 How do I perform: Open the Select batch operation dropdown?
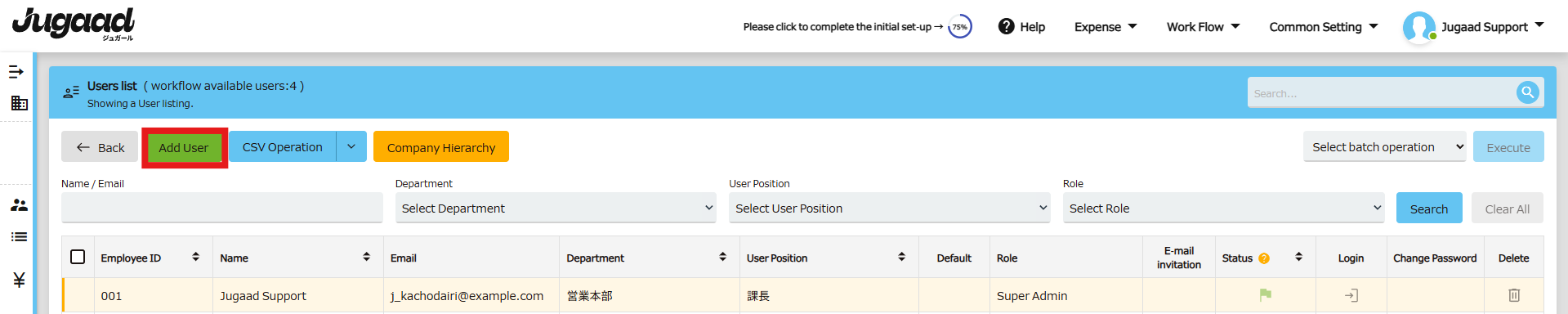point(1384,146)
